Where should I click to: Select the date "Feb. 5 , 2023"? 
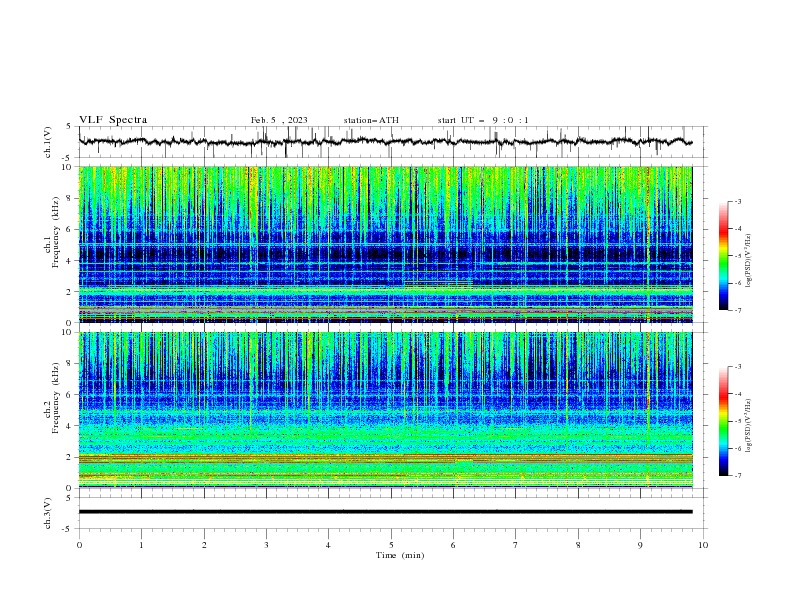point(279,120)
